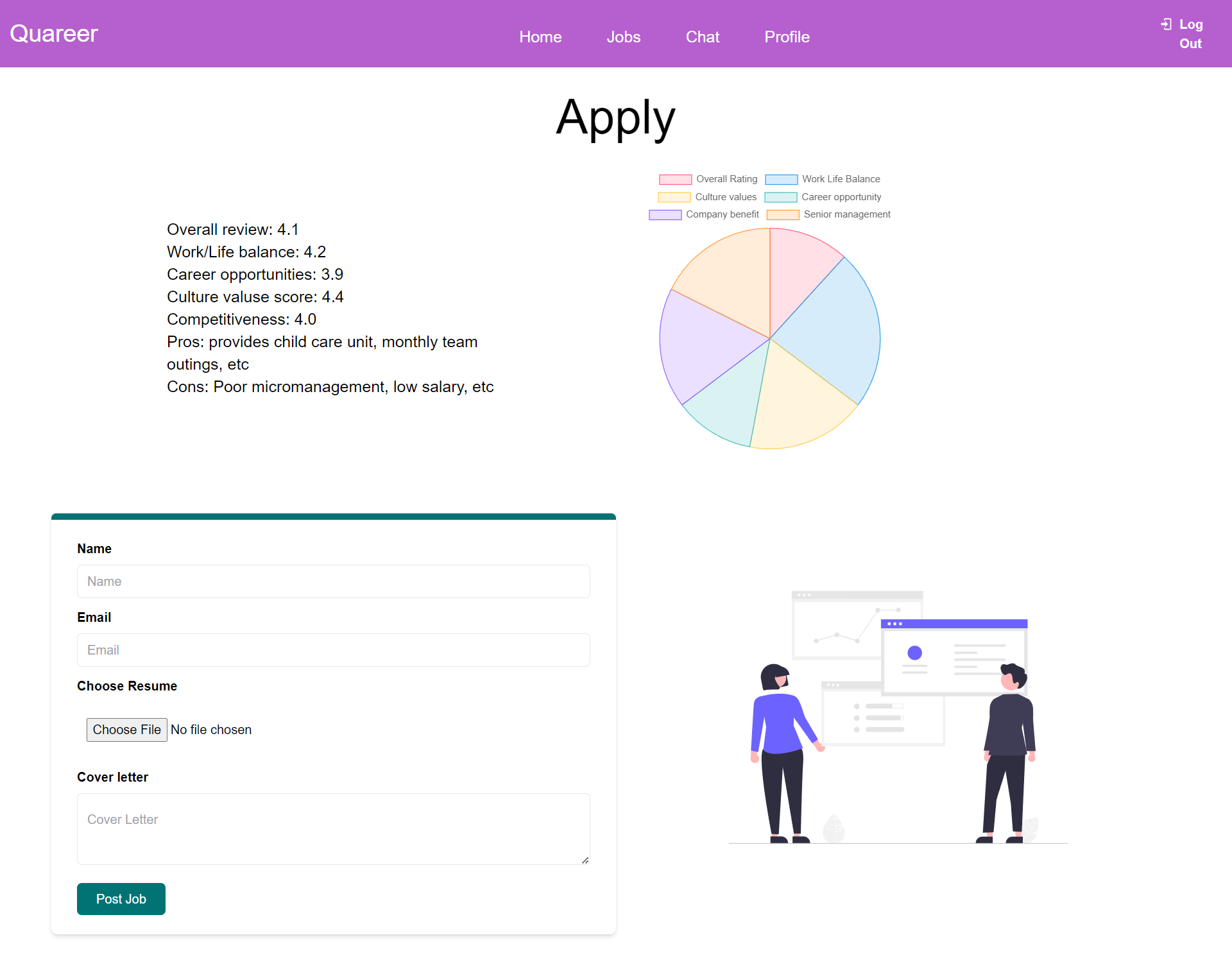Click the Quareer logo
The height and width of the screenshot is (960, 1232).
coord(54,33)
